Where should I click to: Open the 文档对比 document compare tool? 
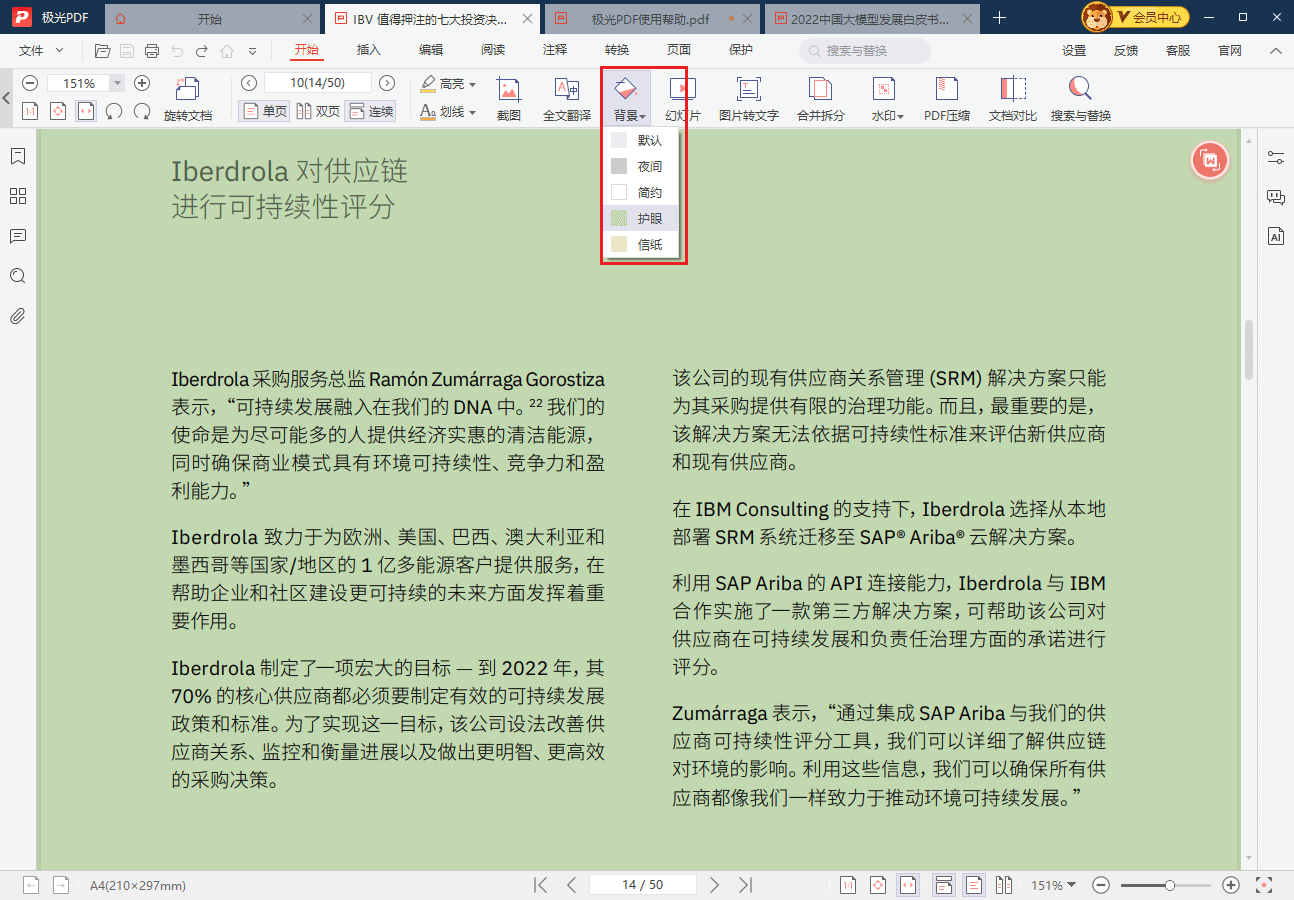coord(1013,99)
